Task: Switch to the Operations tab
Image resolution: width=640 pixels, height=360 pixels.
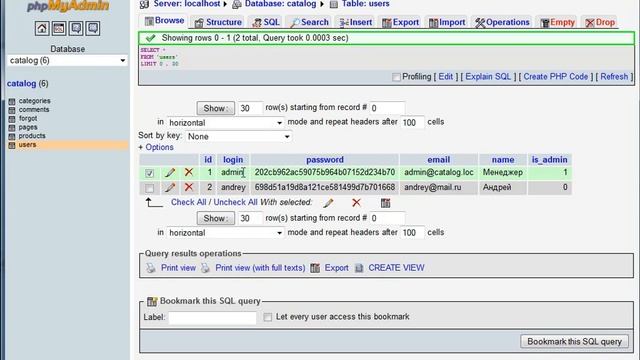Action: (502, 22)
